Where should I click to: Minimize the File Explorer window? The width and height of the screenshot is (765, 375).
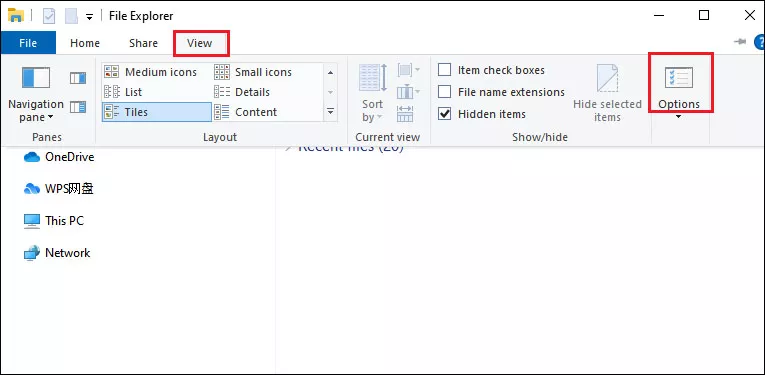pos(659,15)
